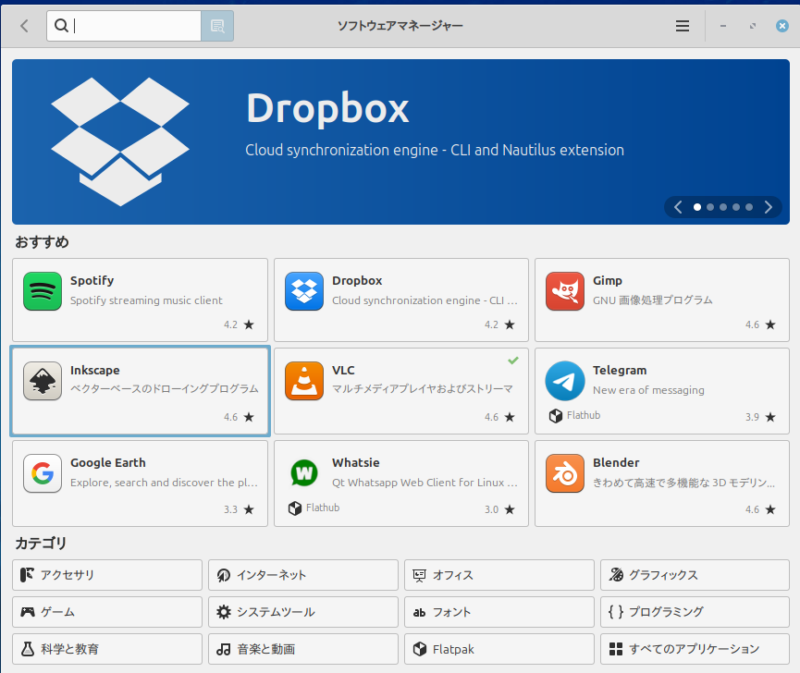The height and width of the screenshot is (673, 800).
Task: Go back using the back arrow
Action: (25, 26)
